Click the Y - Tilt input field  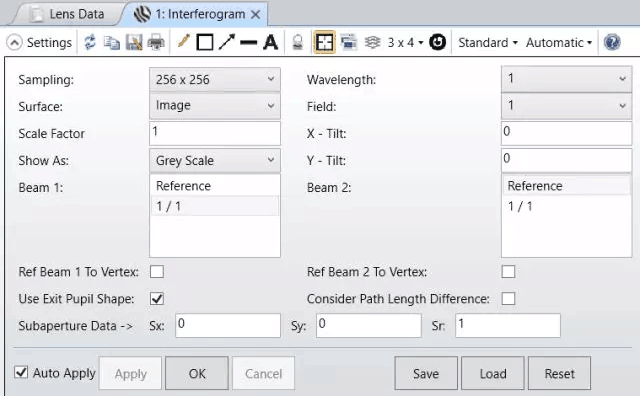tap(567, 160)
